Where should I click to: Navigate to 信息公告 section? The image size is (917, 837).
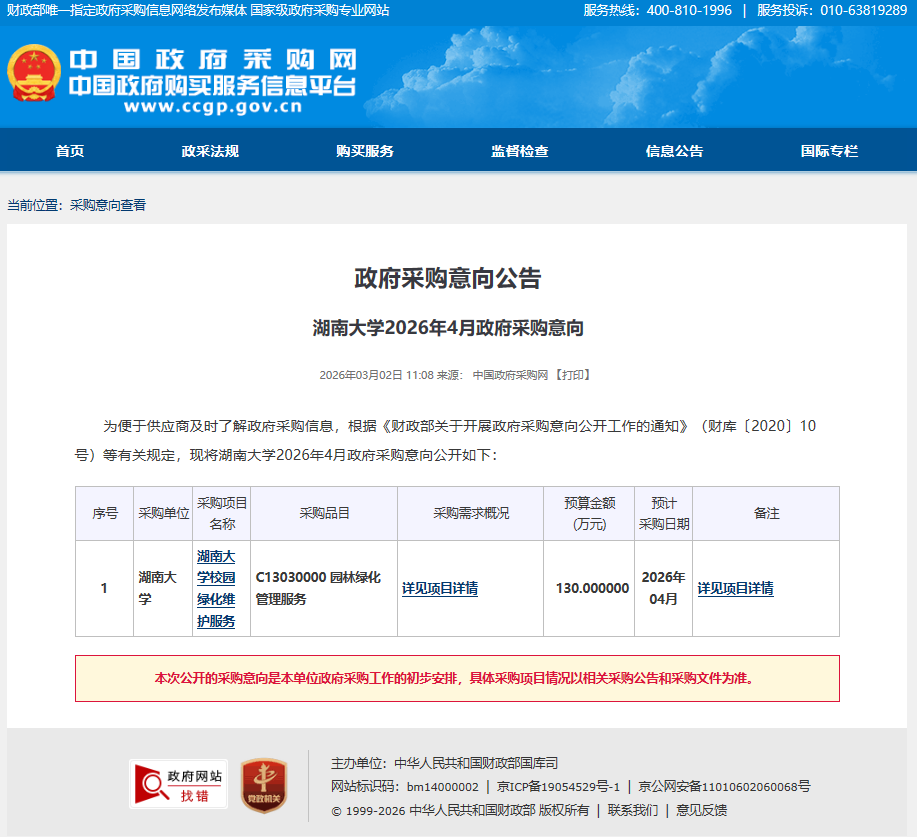pos(674,151)
